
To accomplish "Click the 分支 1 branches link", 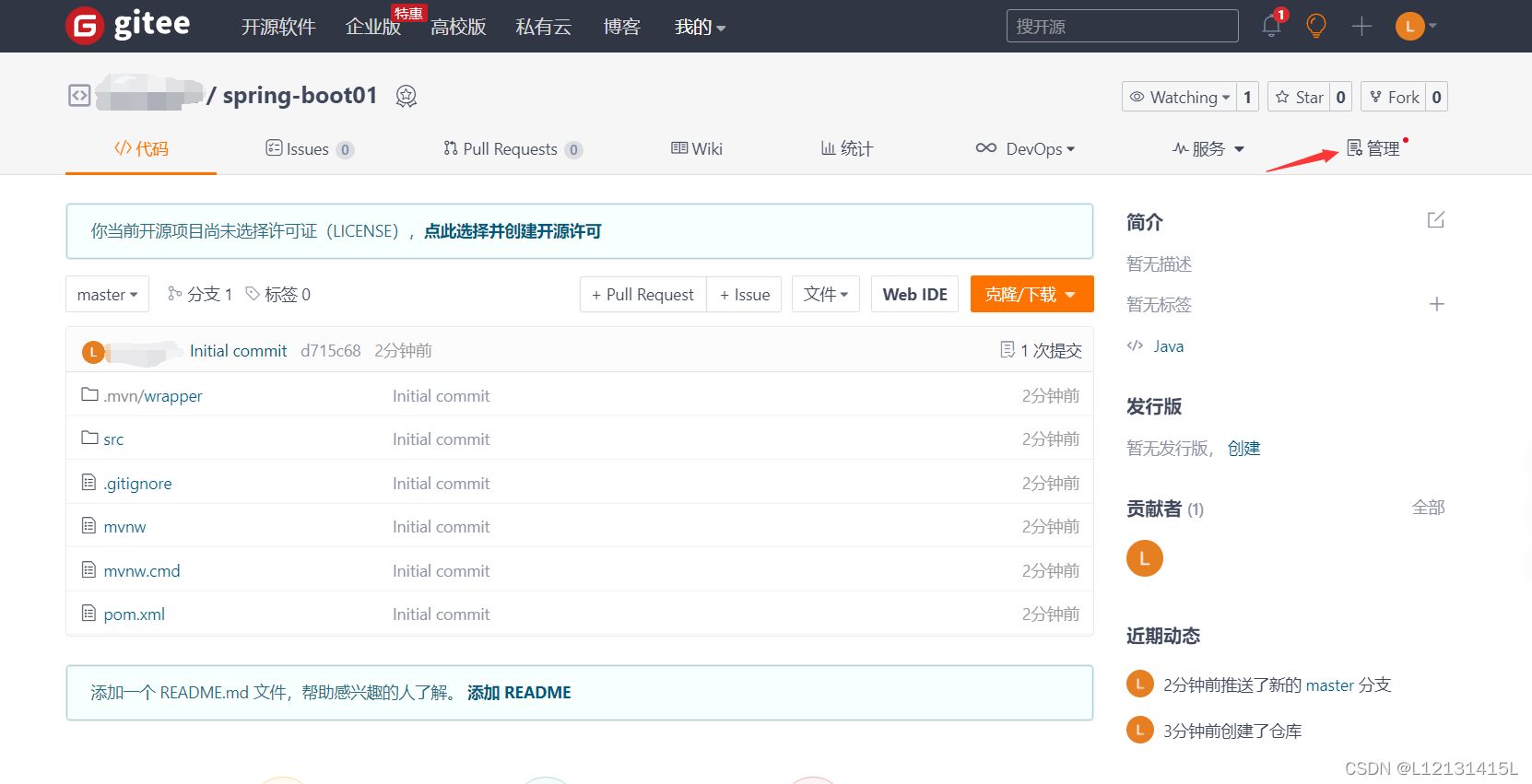I will (200, 294).
